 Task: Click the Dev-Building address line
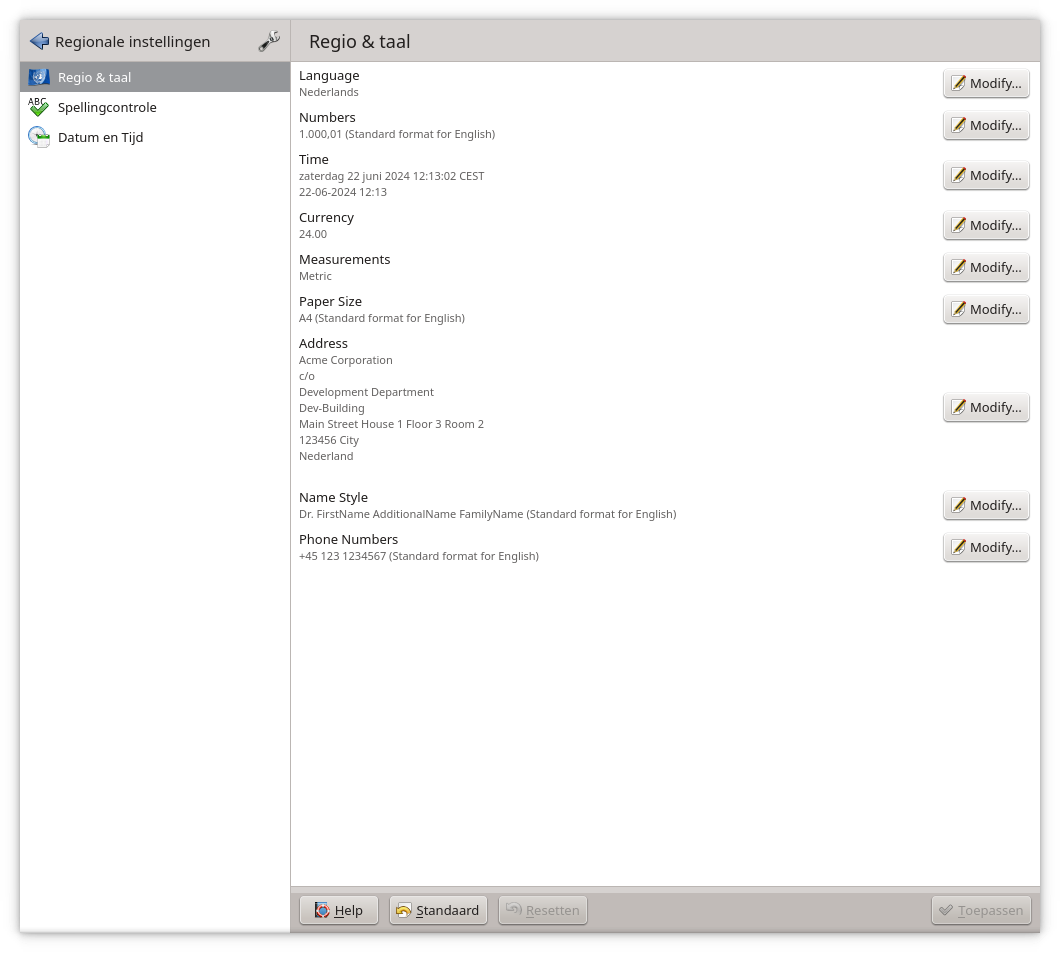pyautogui.click(x=332, y=408)
